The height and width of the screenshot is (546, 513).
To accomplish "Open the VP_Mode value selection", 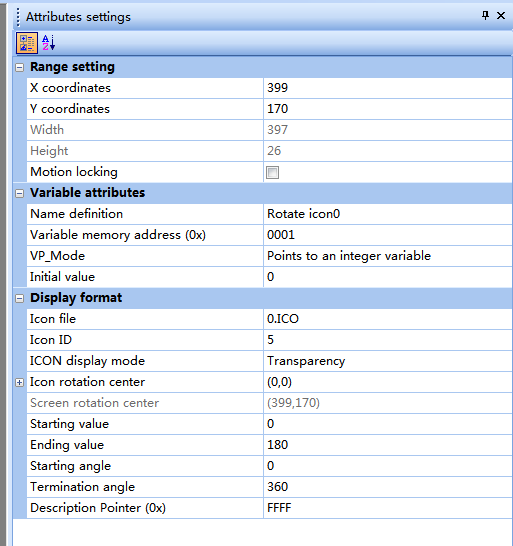I will 388,256.
